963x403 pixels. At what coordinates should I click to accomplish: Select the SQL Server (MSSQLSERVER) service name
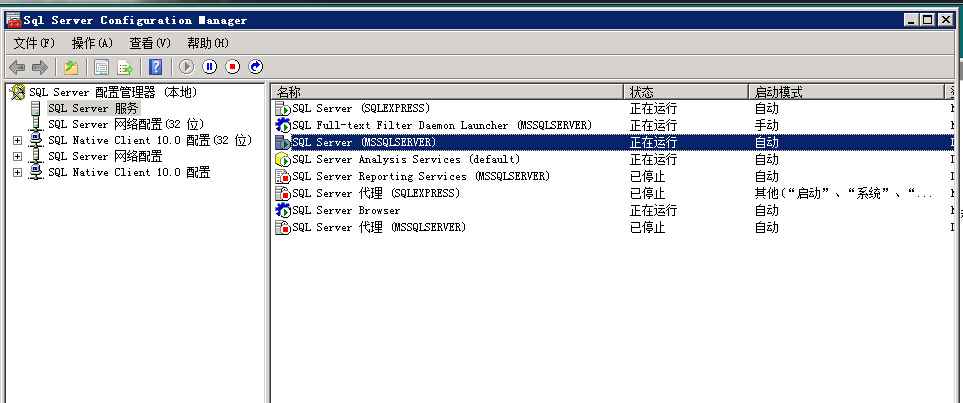click(364, 143)
